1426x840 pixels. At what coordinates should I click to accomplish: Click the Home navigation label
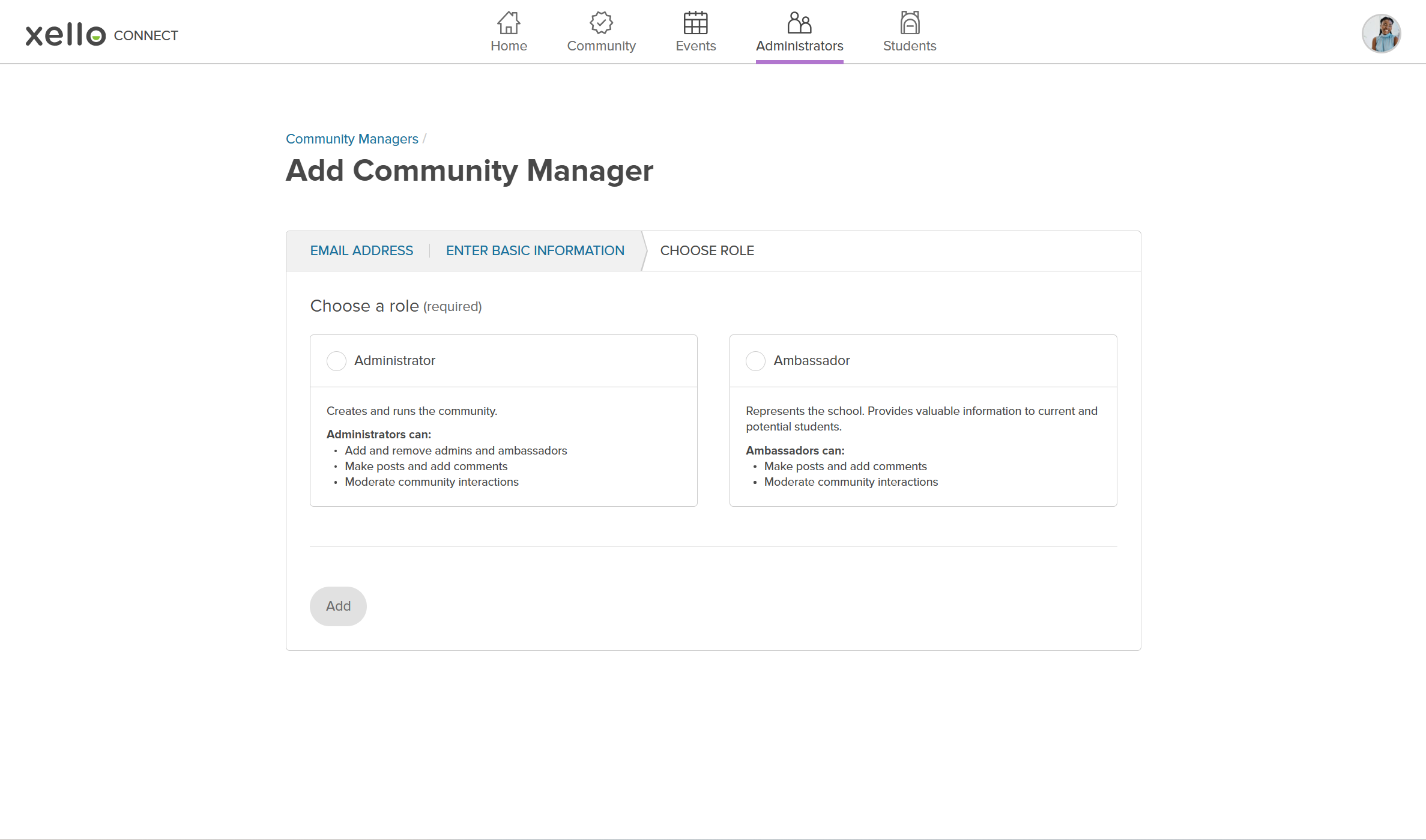[509, 46]
